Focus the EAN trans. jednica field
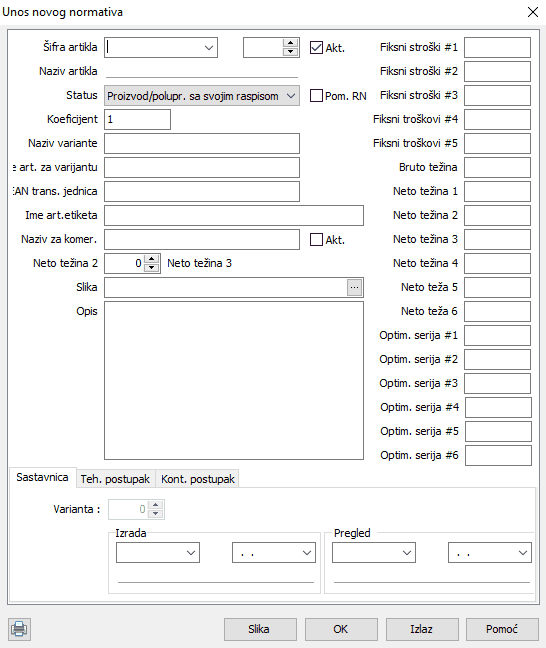Image resolution: width=546 pixels, height=648 pixels. pos(202,191)
